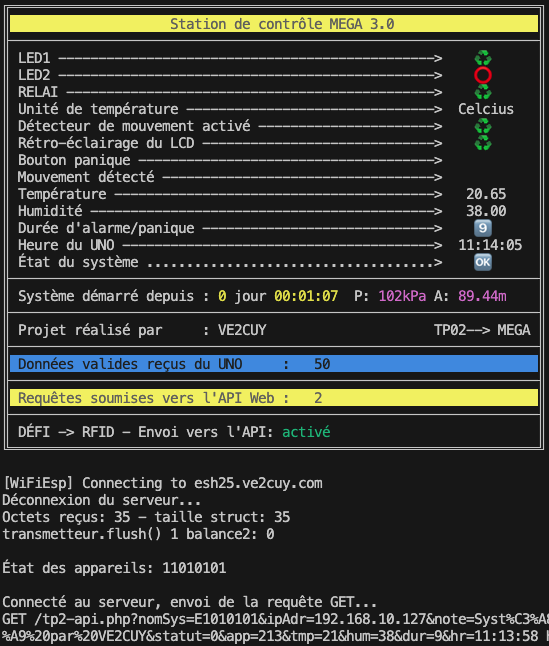Click the count 2 in the yellow bar
The height and width of the screenshot is (646, 549).
click(x=318, y=398)
